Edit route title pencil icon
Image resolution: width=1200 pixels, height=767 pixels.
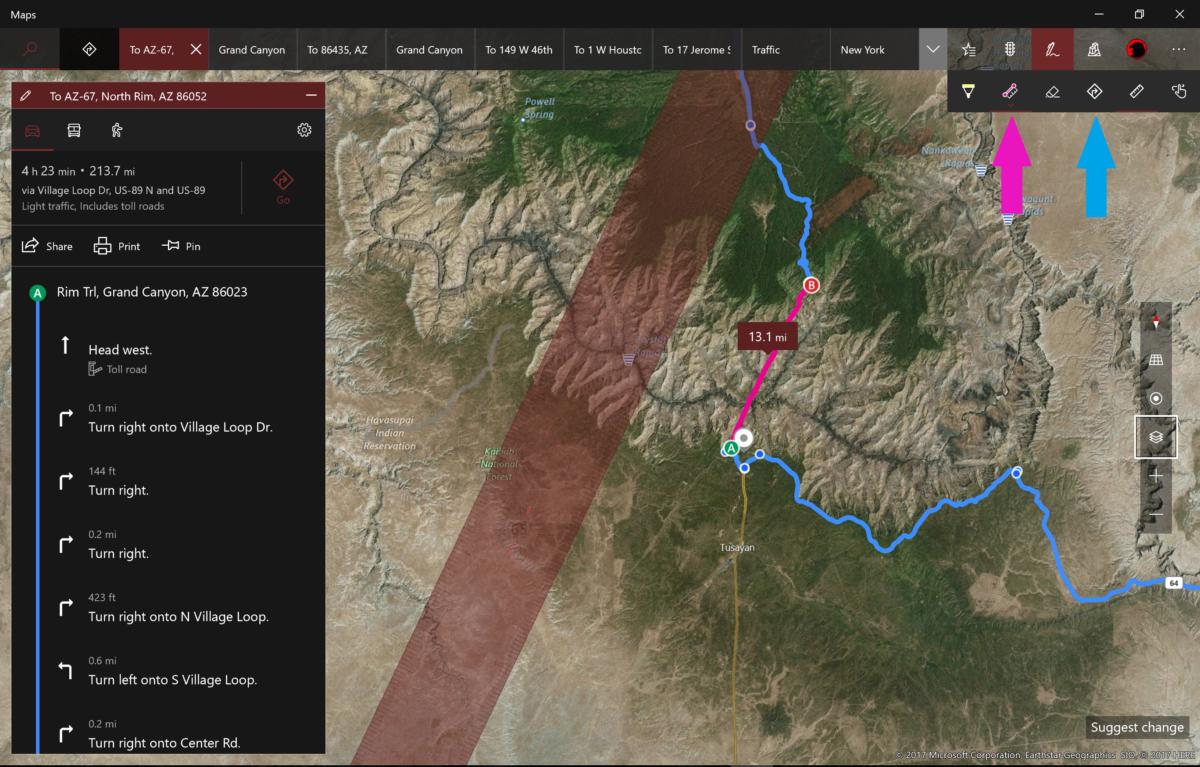point(27,96)
